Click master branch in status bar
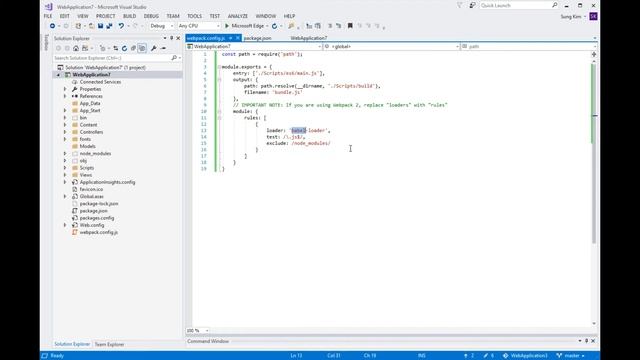The height and width of the screenshot is (360, 640). (x=571, y=356)
